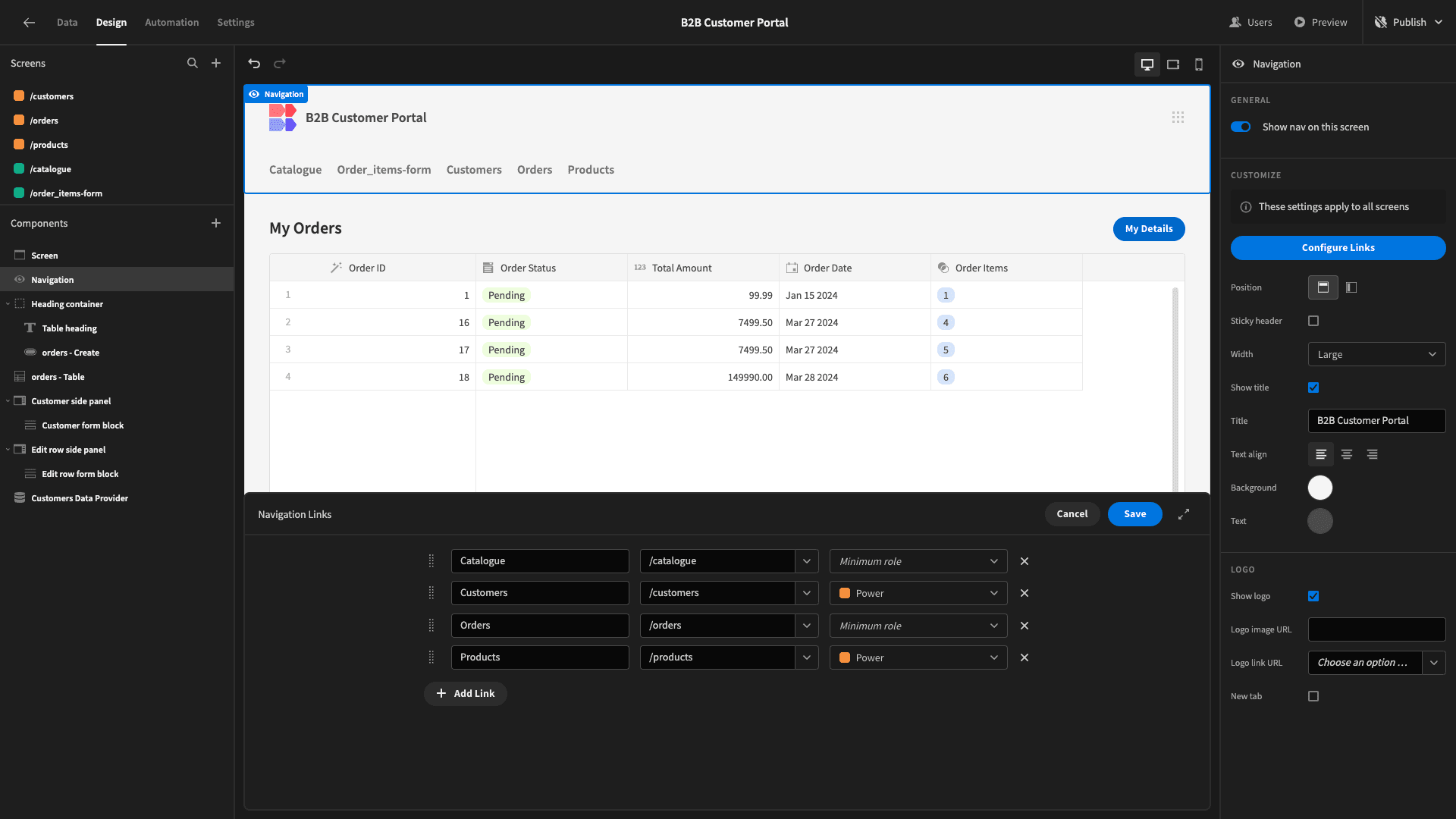Collapse the Heading container tree item
Viewport: 1456px width, 819px height.
(x=8, y=304)
